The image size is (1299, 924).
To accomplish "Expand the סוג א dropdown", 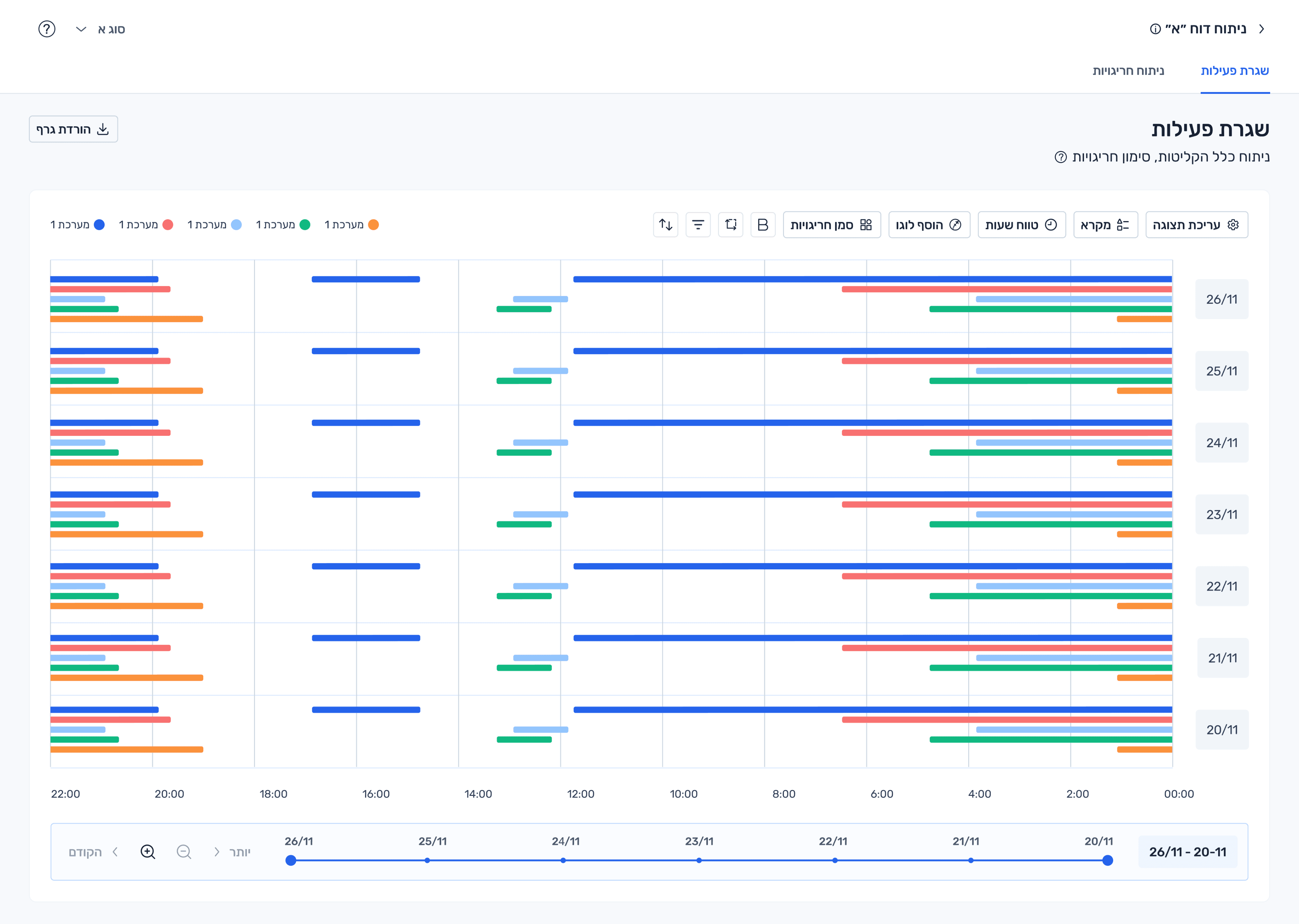I will [100, 29].
